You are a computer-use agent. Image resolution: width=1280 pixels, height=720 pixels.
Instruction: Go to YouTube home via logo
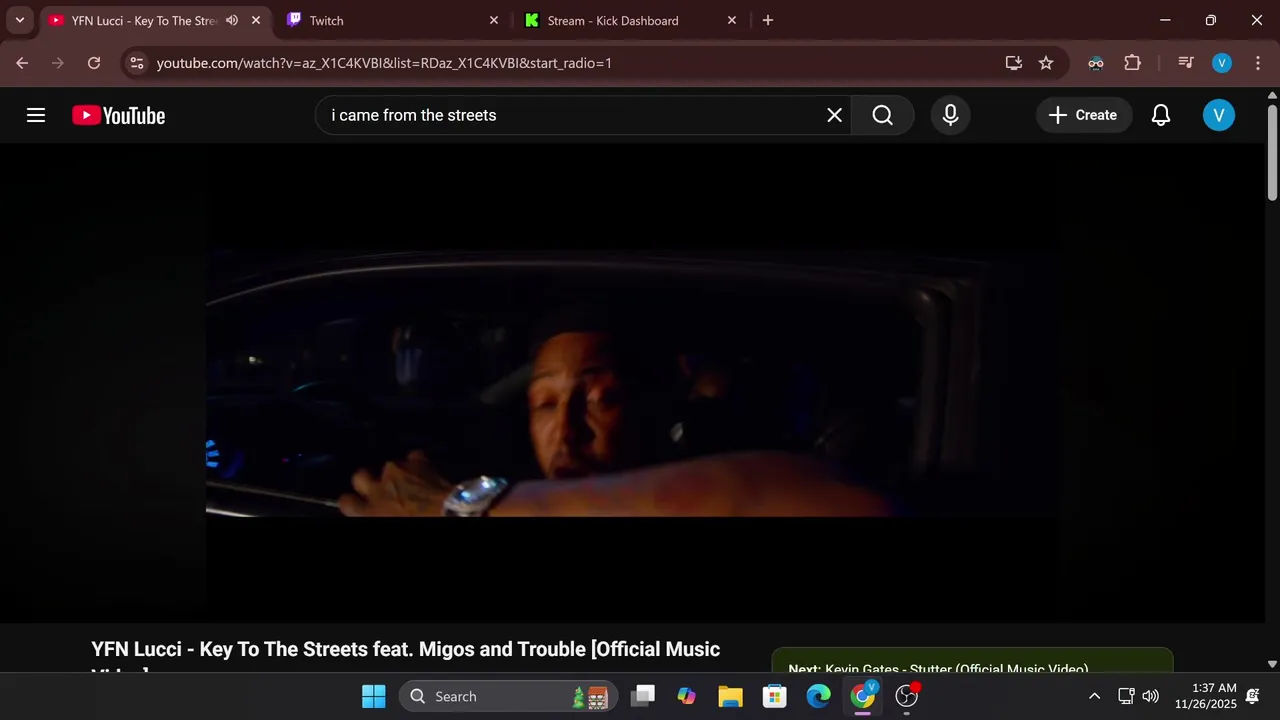pyautogui.click(x=118, y=115)
